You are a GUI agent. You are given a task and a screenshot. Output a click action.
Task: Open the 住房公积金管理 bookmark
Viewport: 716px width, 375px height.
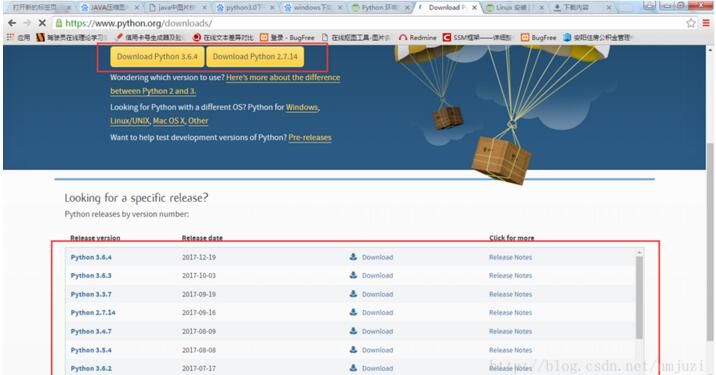[597, 37]
